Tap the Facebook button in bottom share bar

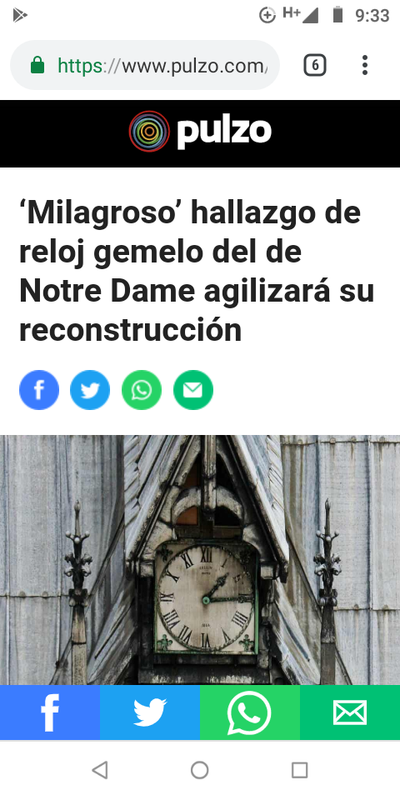tap(50, 712)
